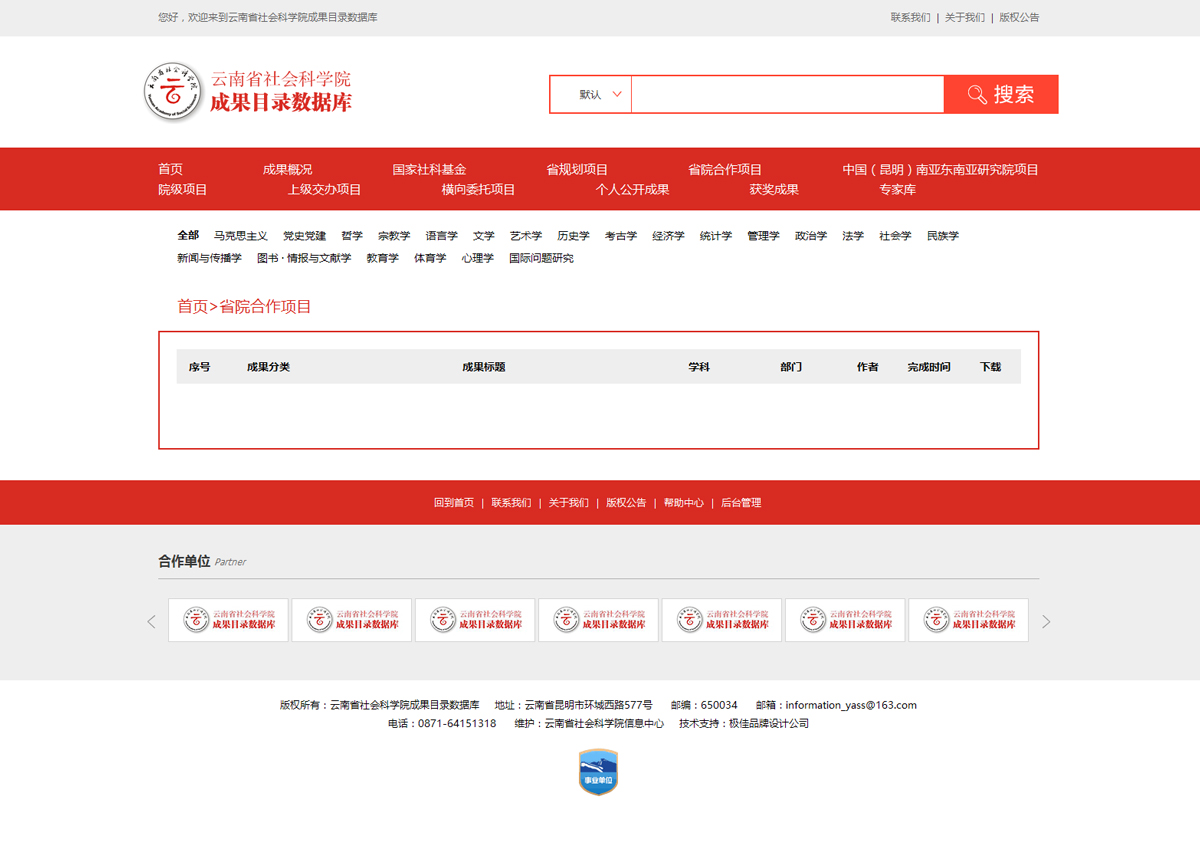Open the 横向委托项目 navigation item

tap(478, 189)
